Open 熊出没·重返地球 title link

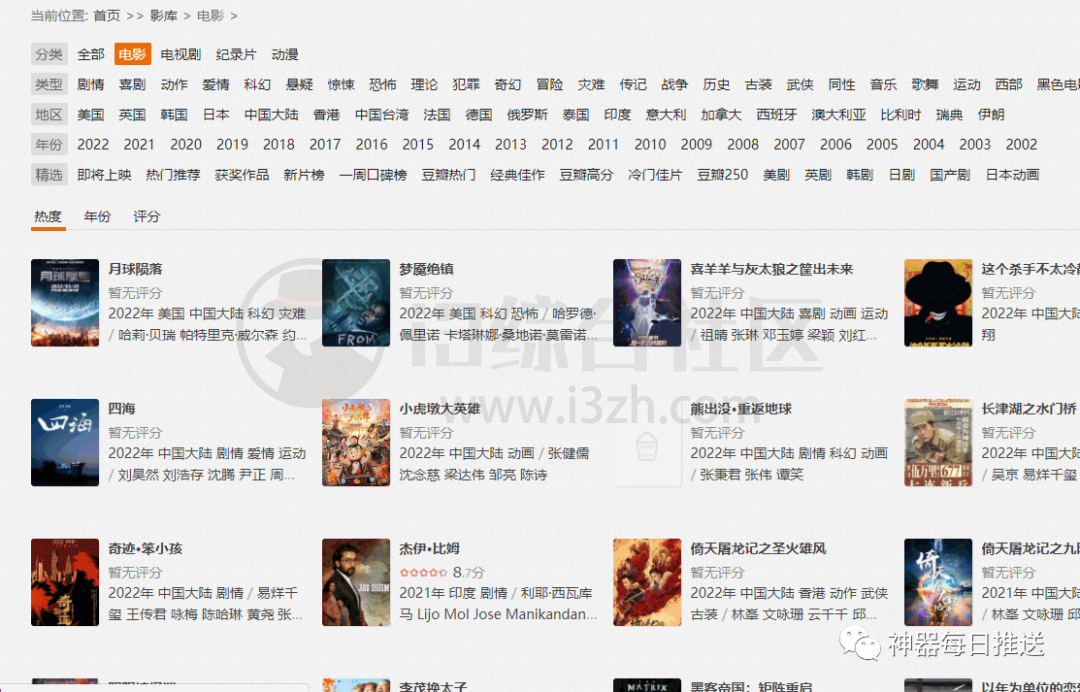point(741,409)
